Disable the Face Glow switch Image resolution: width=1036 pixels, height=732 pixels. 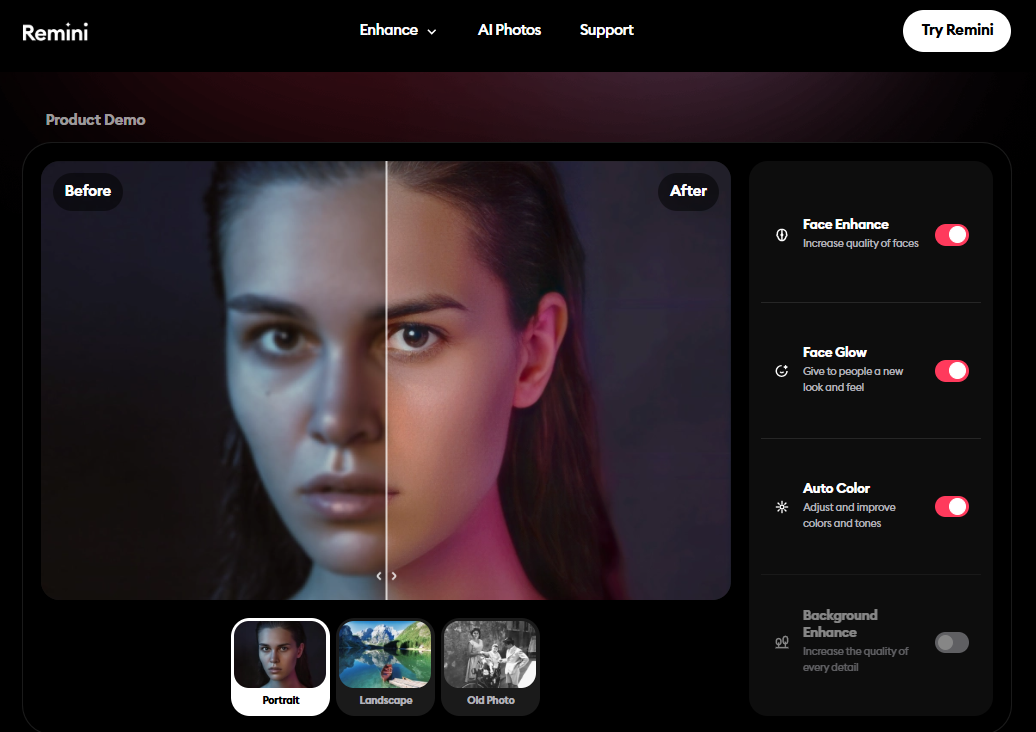(x=951, y=371)
